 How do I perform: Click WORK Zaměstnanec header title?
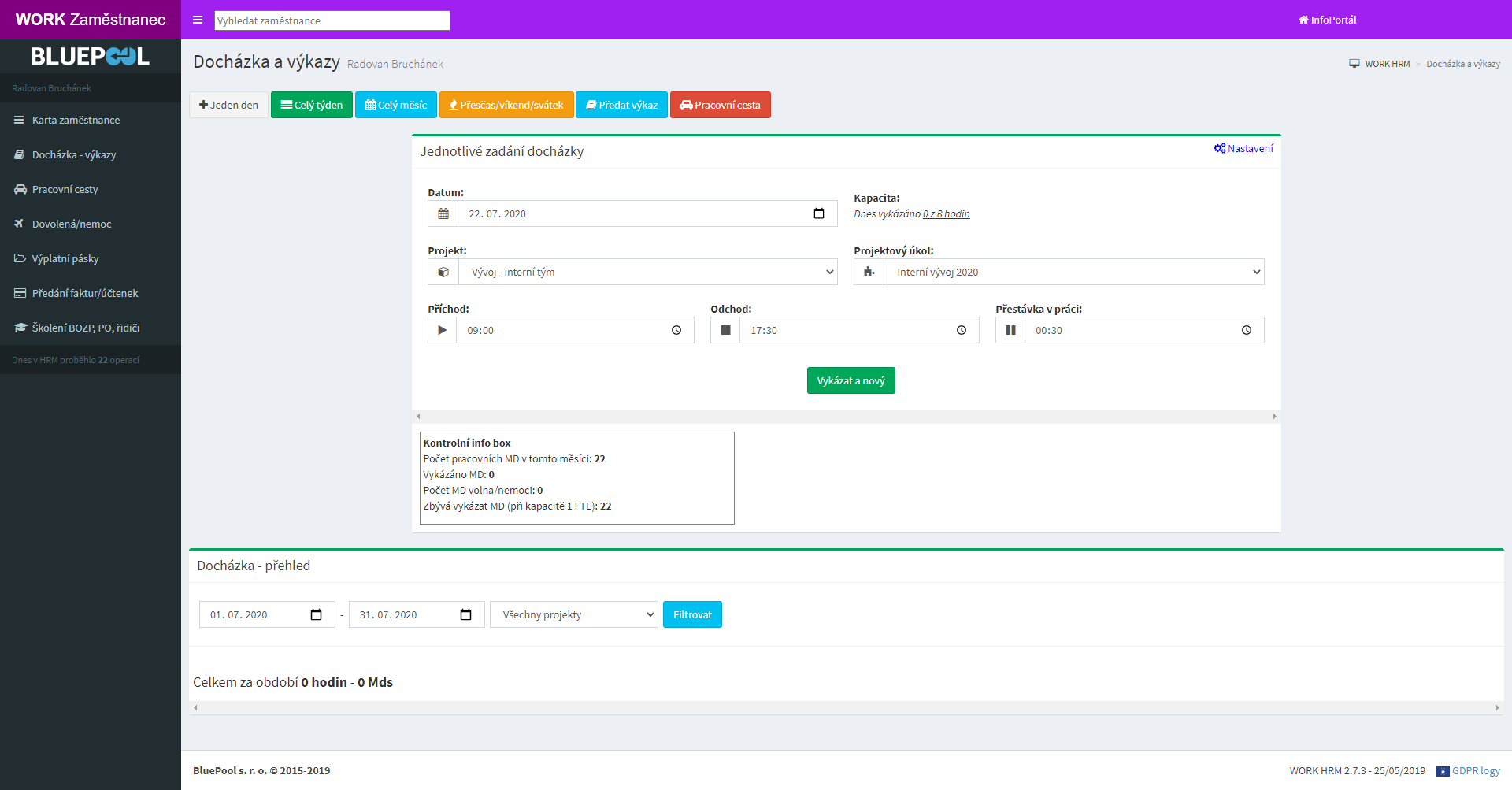(x=91, y=20)
